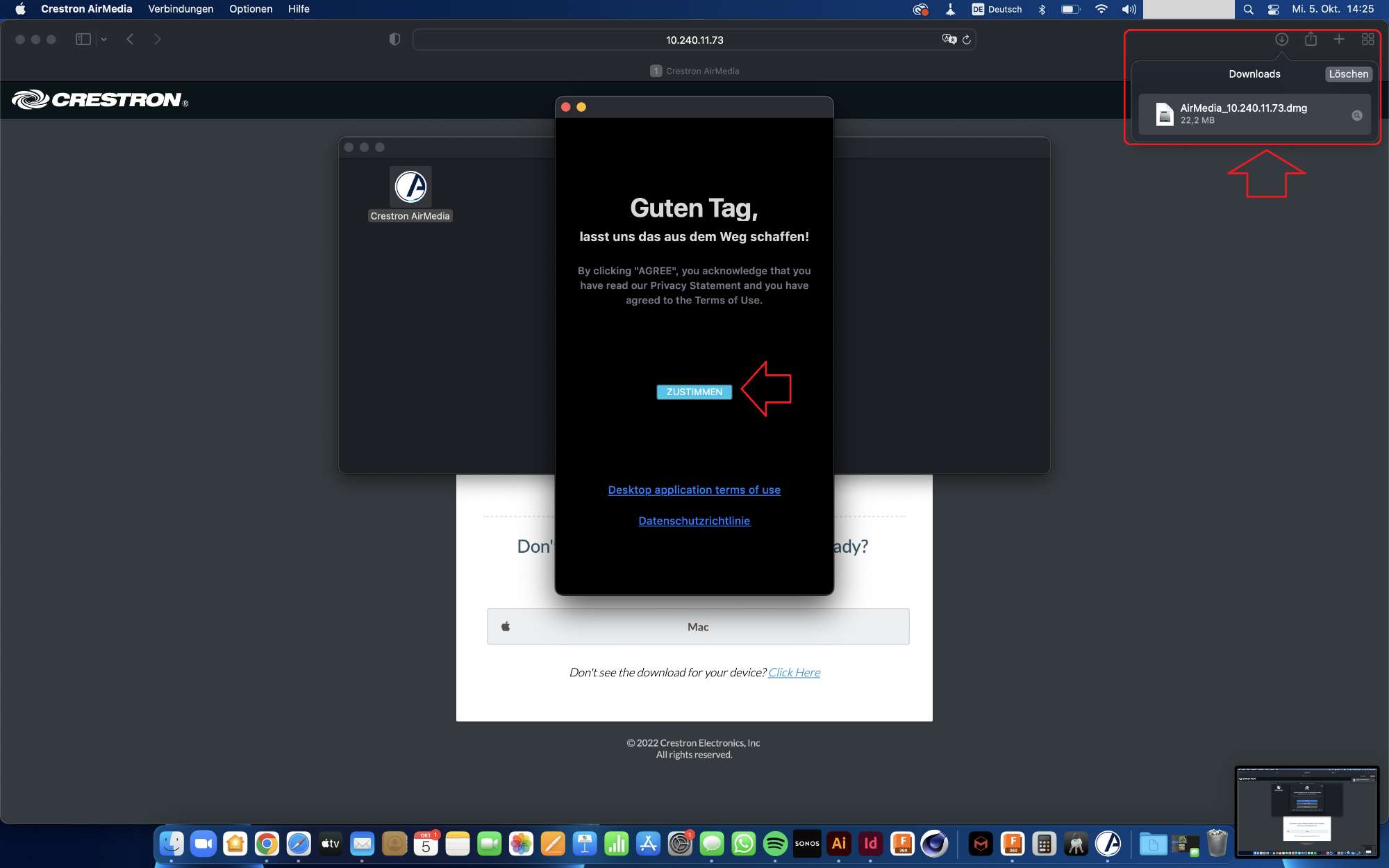Open Adobe InDesign in the Dock
Screen dimensions: 1389x868
pyautogui.click(x=870, y=844)
